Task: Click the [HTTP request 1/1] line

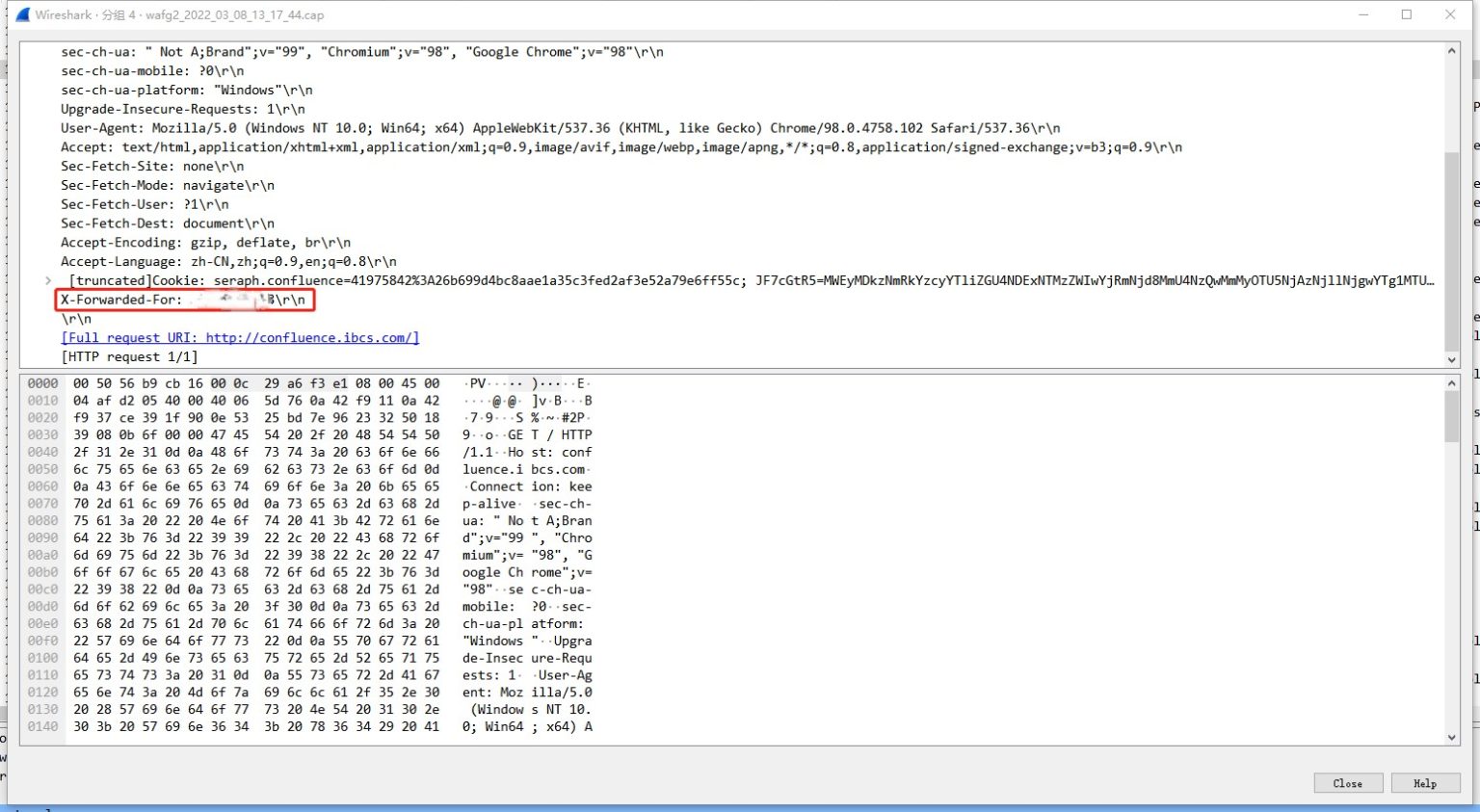Action: tap(129, 356)
